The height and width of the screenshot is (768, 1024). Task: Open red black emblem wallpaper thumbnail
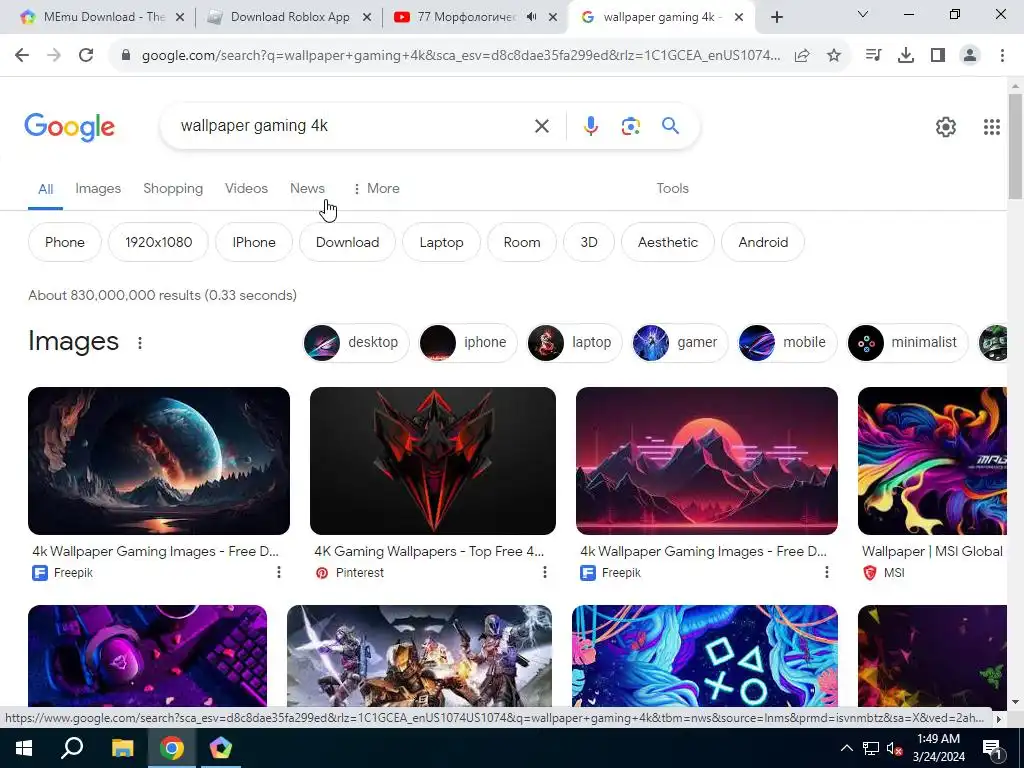coord(433,461)
